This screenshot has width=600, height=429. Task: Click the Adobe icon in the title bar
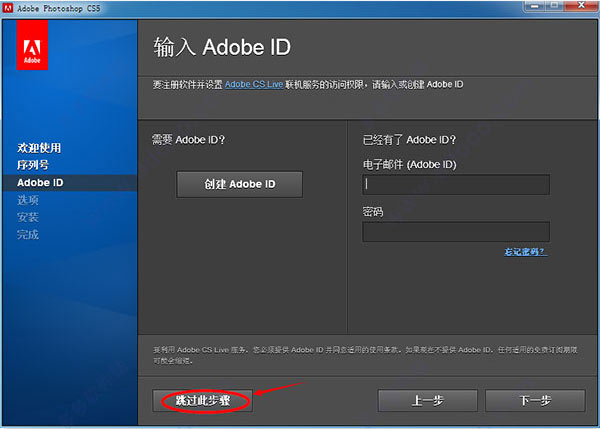click(x=8, y=8)
